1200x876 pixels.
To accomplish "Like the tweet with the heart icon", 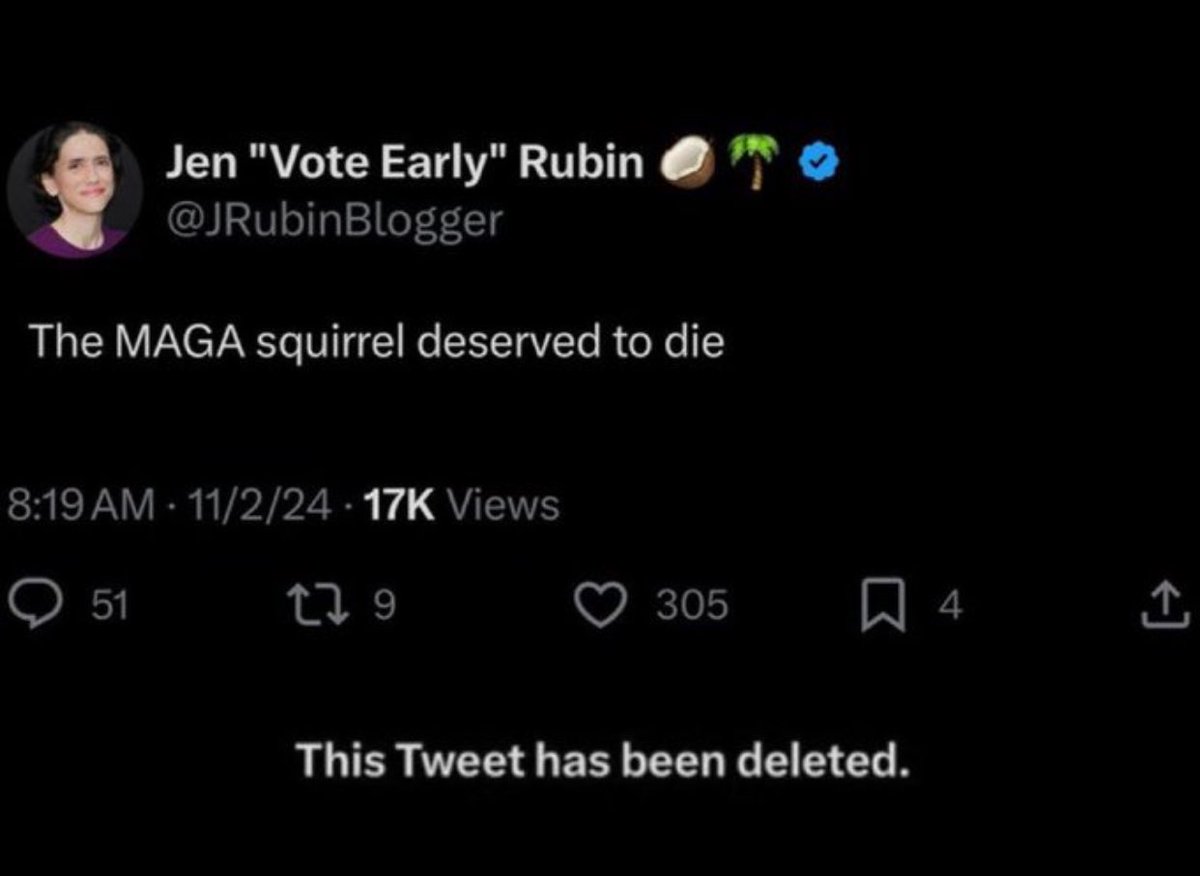I will click(x=602, y=604).
